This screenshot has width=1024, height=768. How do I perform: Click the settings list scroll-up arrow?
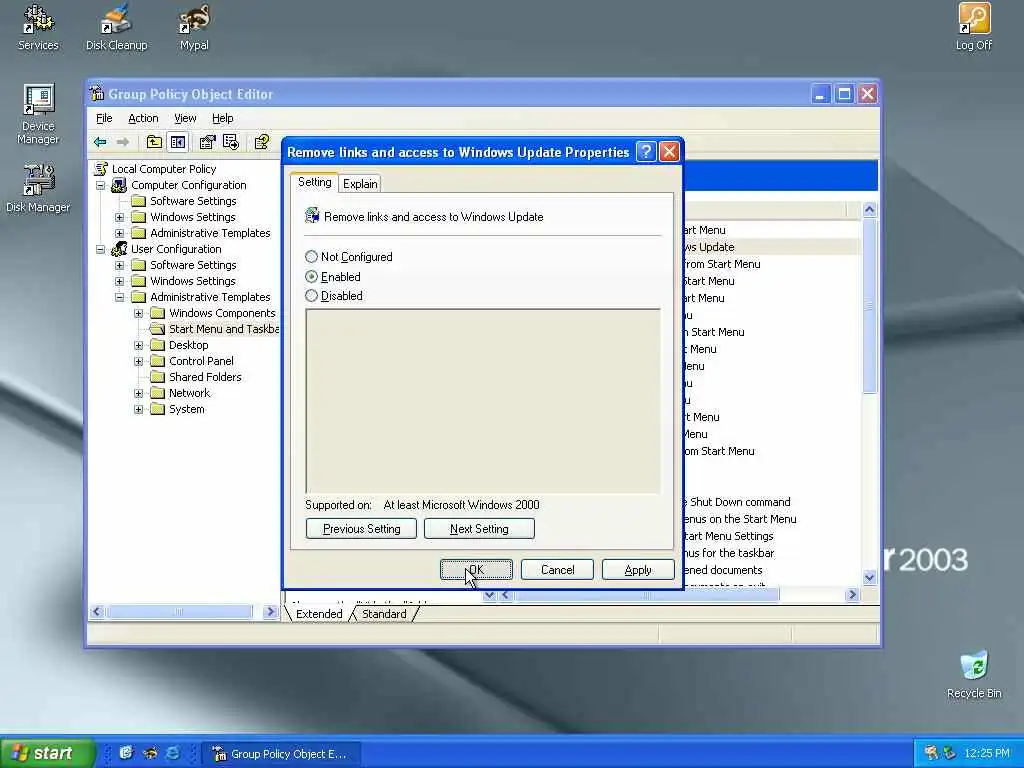pyautogui.click(x=869, y=210)
